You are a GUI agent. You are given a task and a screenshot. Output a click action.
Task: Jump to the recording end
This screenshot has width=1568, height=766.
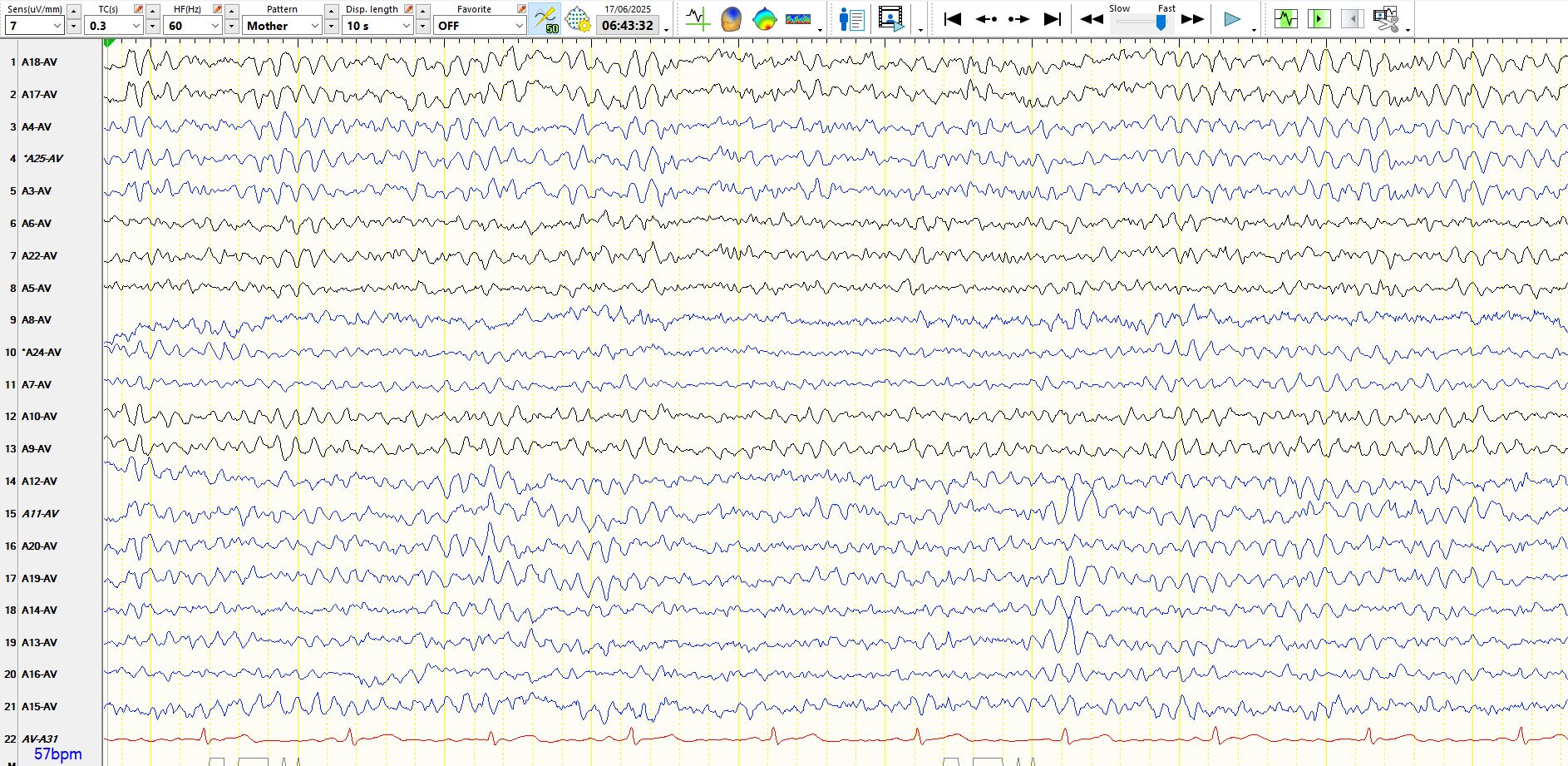coord(1053,18)
